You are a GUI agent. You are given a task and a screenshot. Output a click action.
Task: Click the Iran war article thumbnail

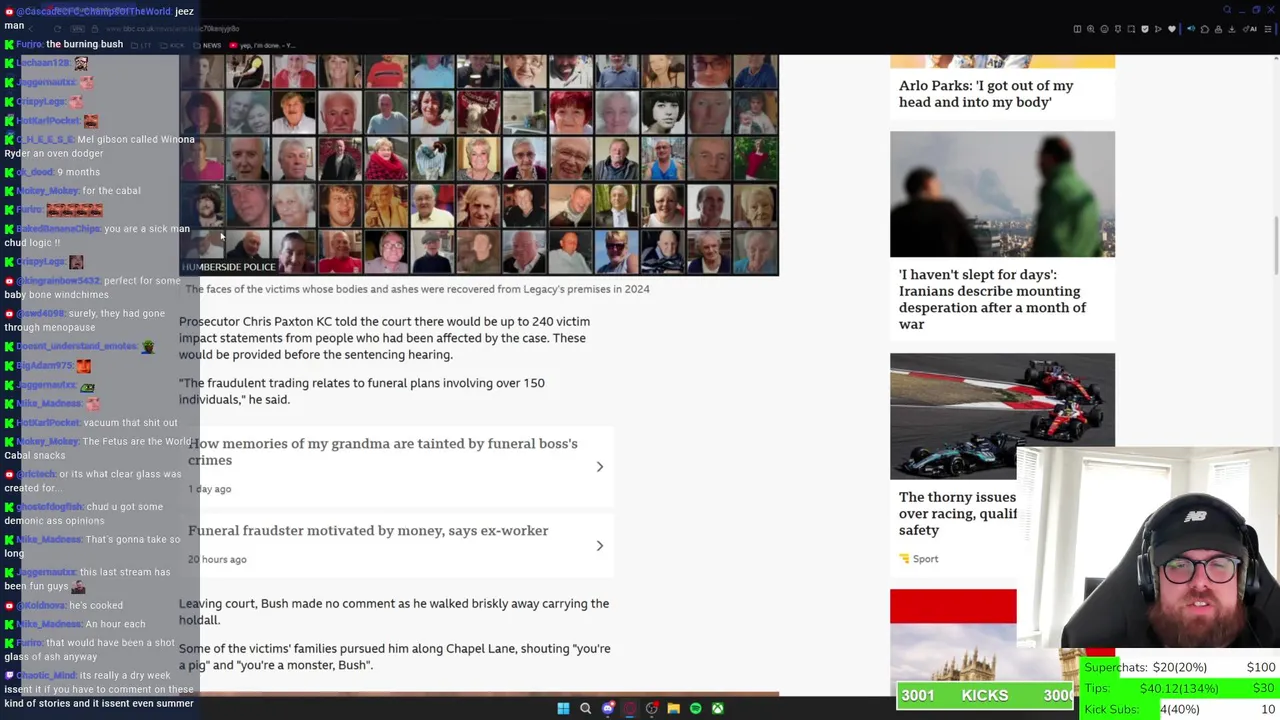1002,194
